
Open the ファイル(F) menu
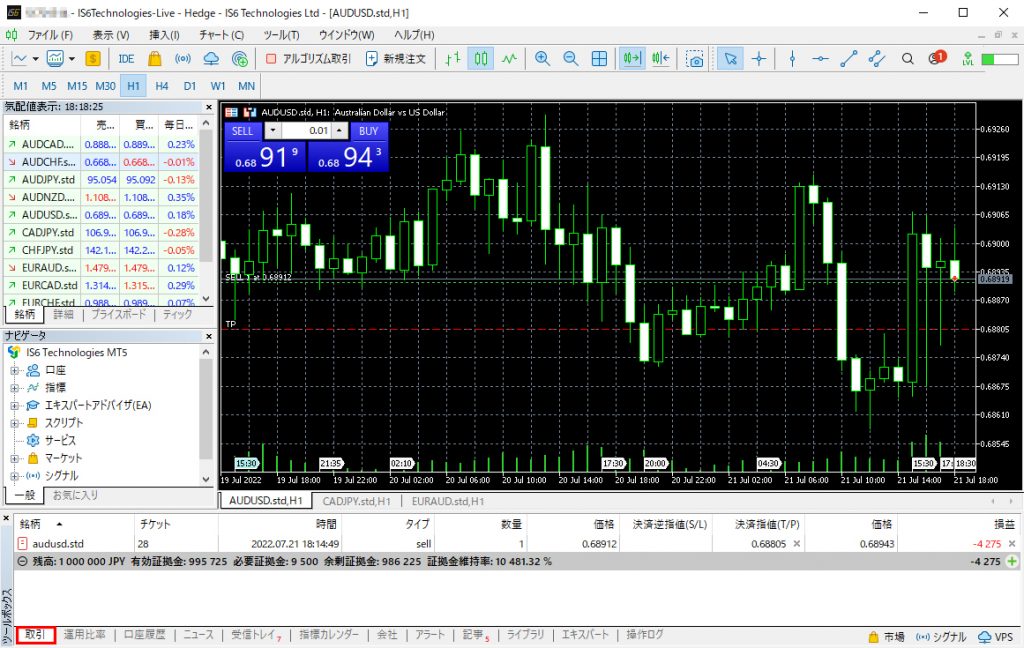(x=50, y=35)
